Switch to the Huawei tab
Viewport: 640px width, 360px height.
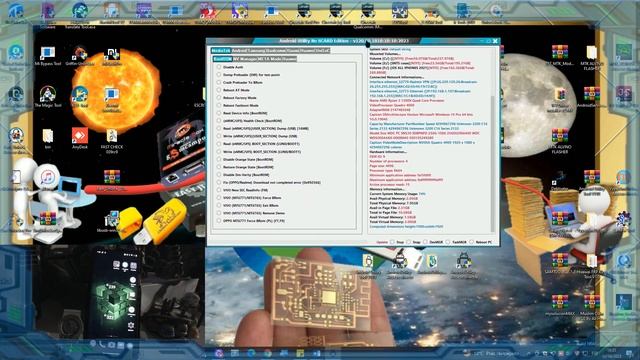click(306, 51)
